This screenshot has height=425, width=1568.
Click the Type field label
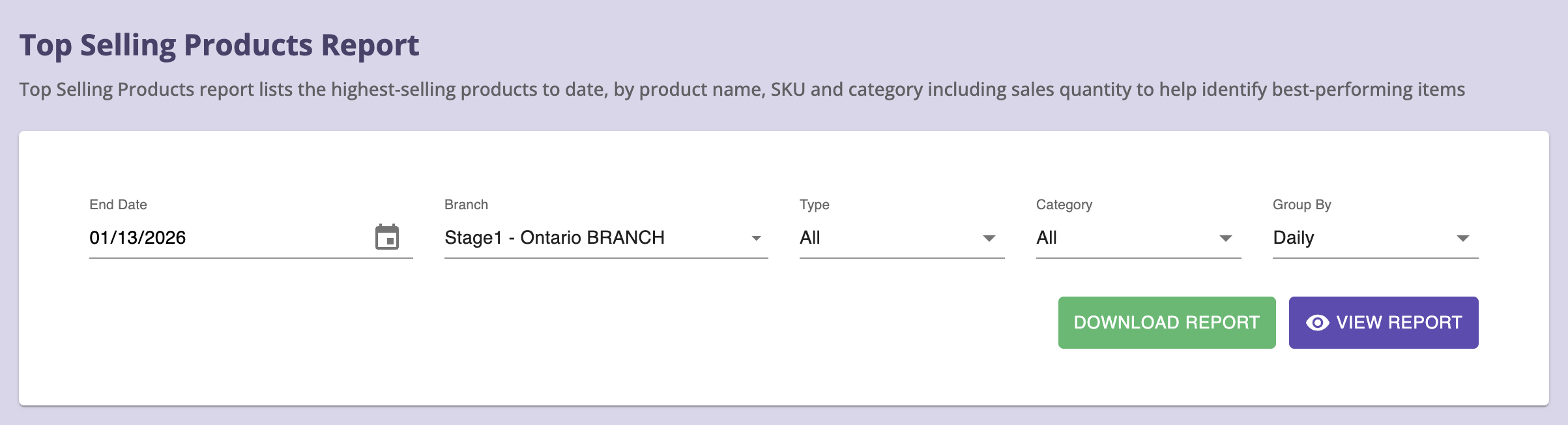pos(814,205)
